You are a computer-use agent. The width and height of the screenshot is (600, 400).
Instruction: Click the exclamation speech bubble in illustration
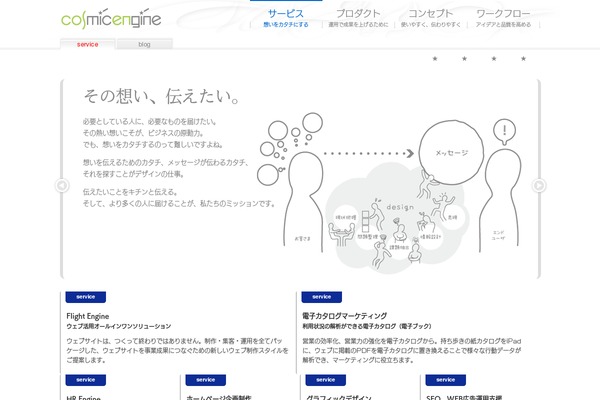(x=504, y=132)
